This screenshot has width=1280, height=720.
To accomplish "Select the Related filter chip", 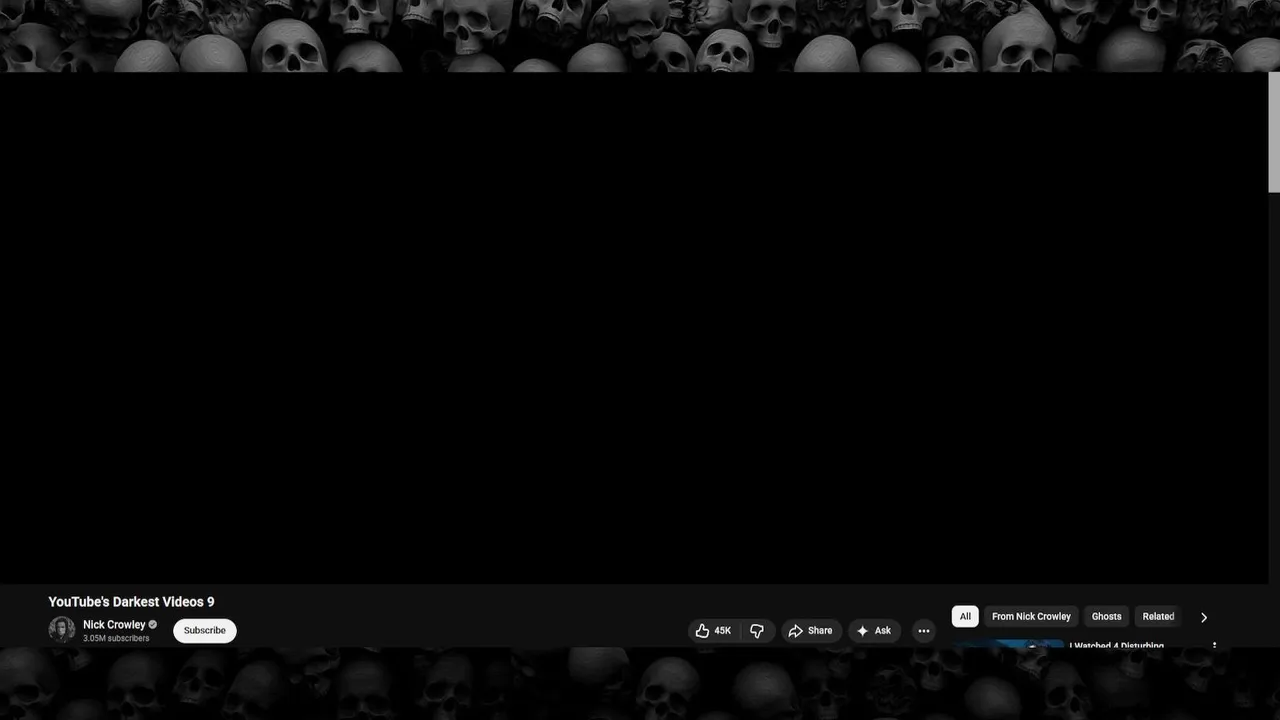I will pyautogui.click(x=1158, y=617).
